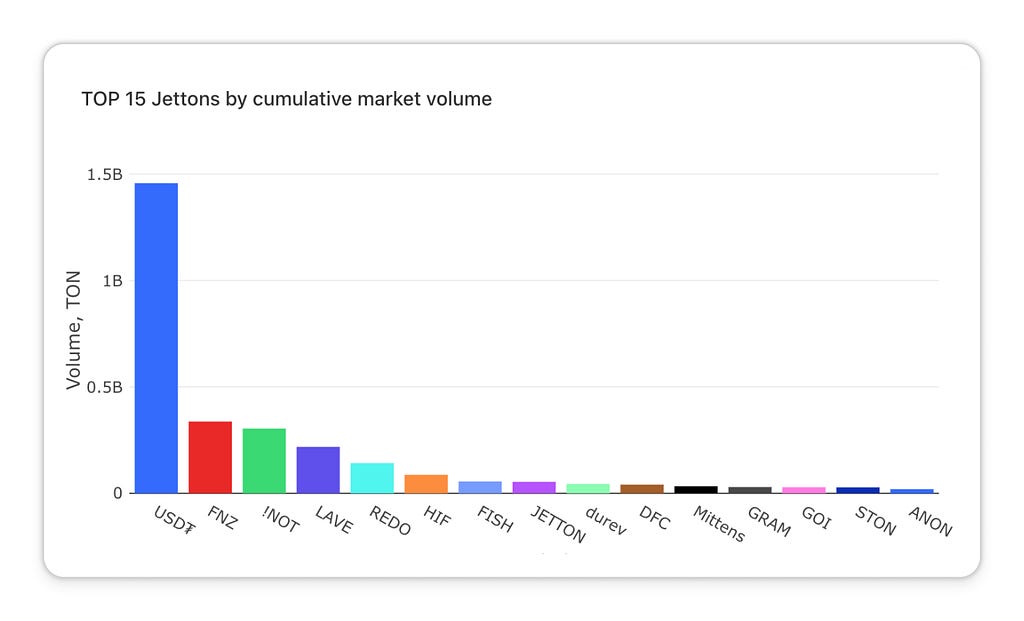Screen dimensions: 1024x621
Task: Select the orange HIF bar
Action: tap(426, 484)
